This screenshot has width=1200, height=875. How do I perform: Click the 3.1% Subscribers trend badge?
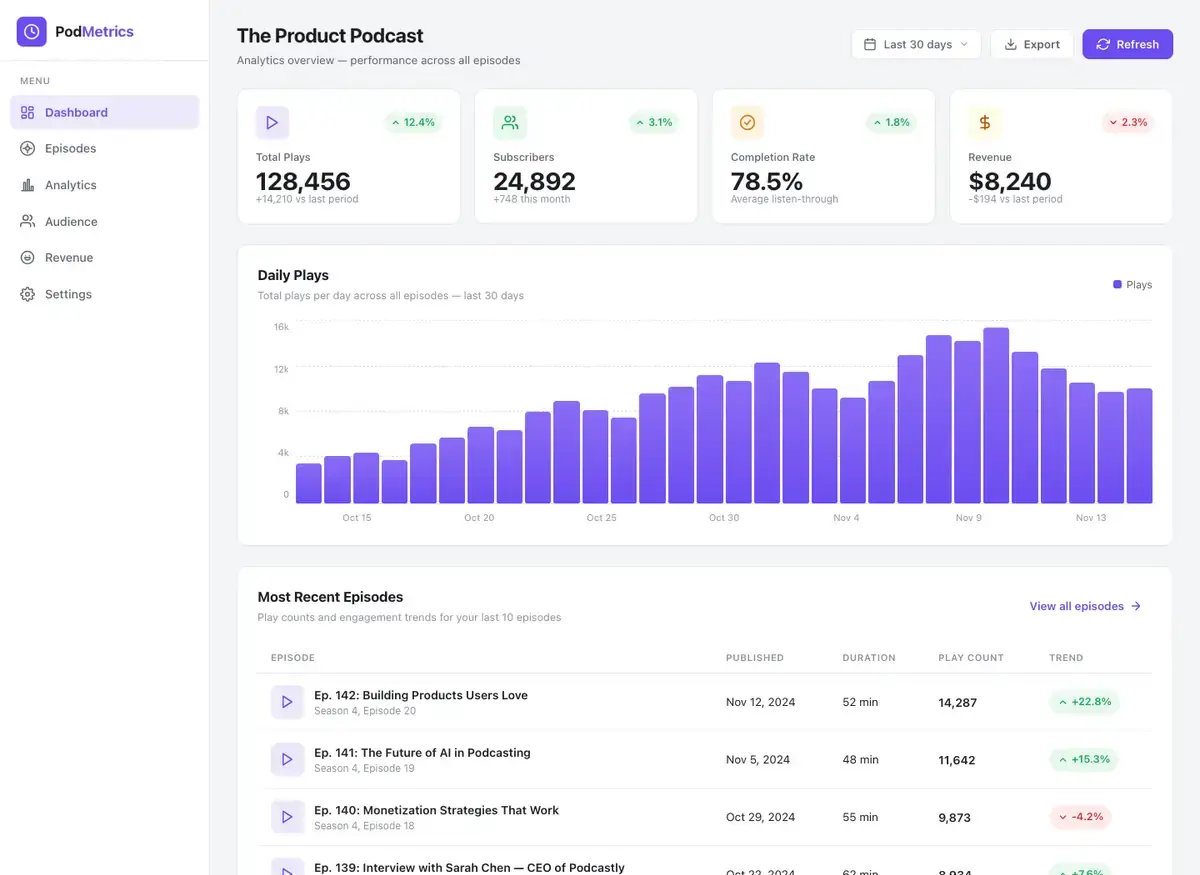point(652,122)
